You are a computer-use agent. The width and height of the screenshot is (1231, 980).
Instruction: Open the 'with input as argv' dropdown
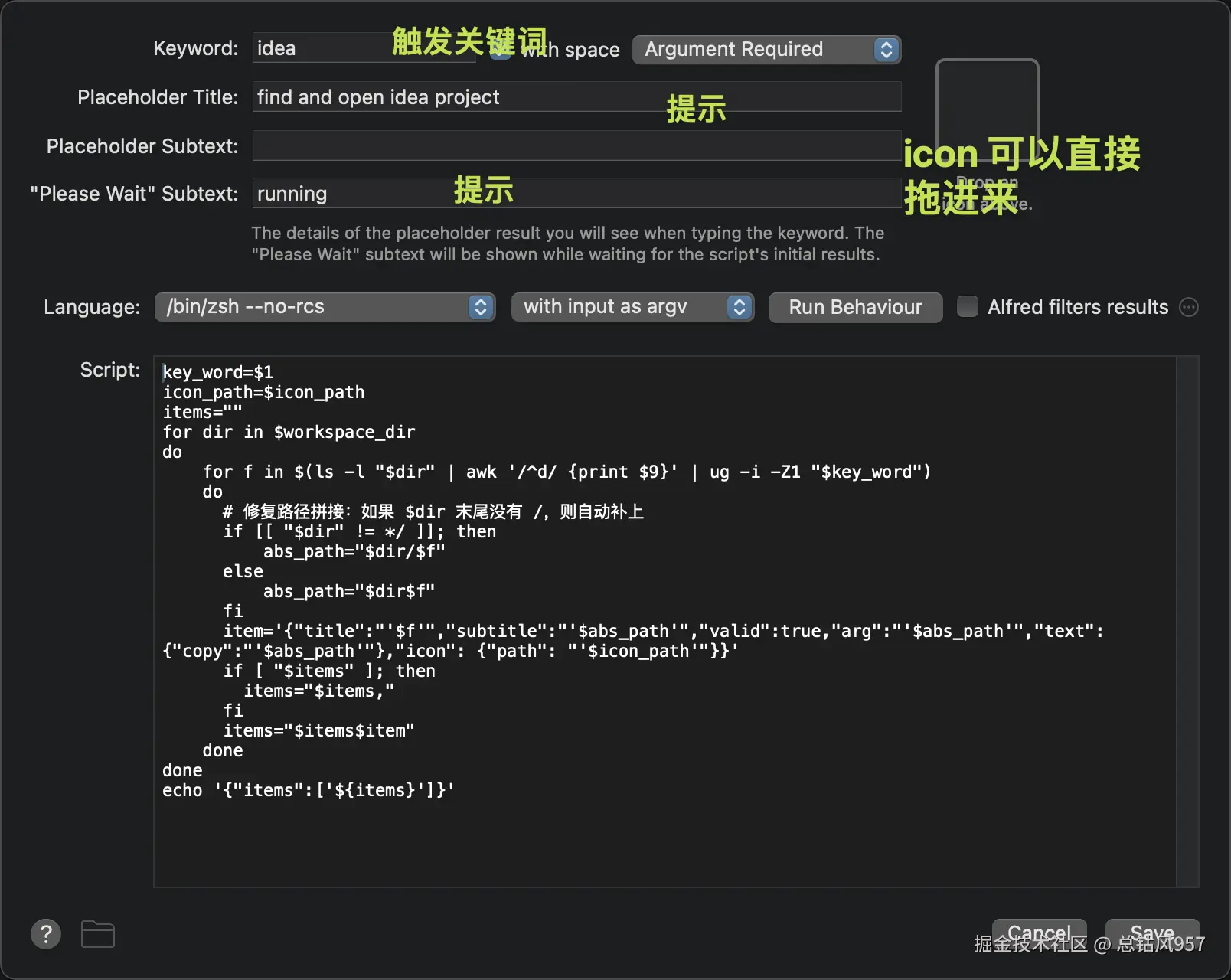[x=632, y=307]
